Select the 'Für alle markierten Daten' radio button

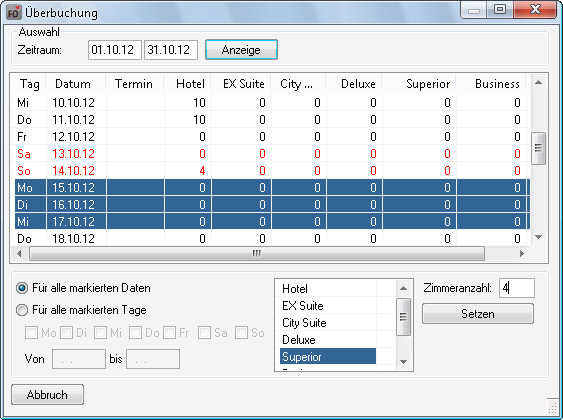(22, 288)
